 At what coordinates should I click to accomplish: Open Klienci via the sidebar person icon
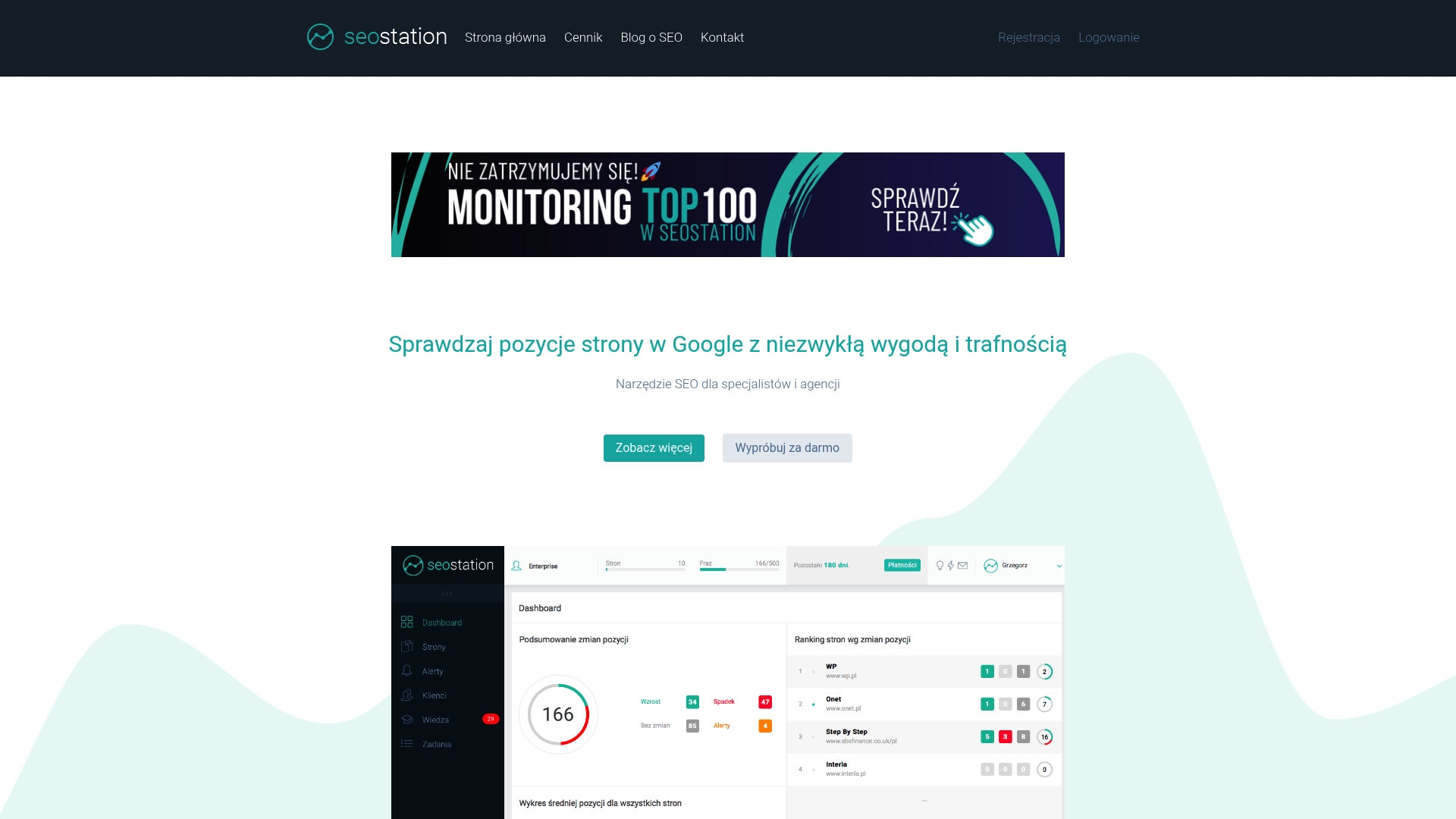407,695
